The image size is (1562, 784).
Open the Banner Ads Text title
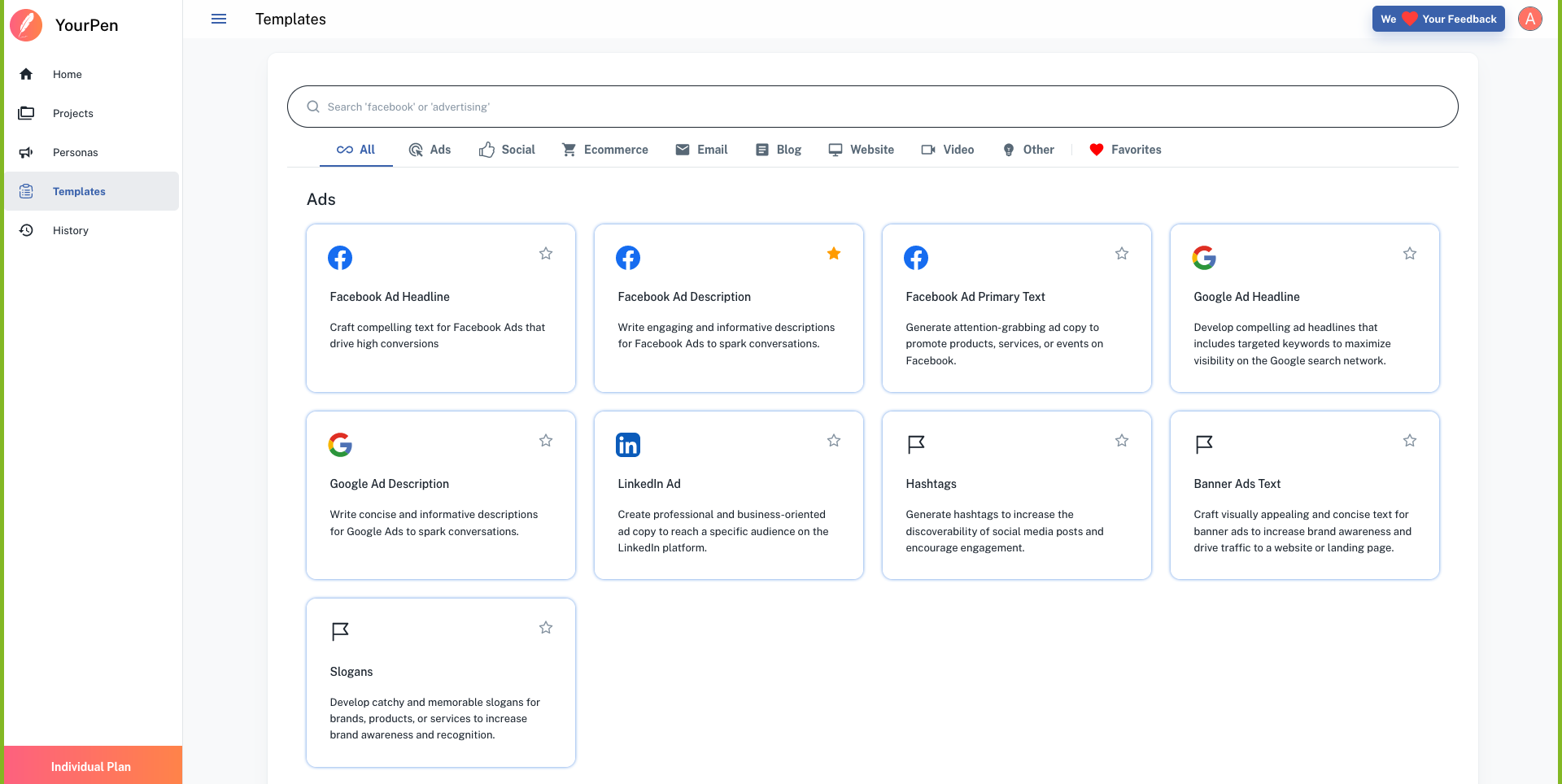coord(1237,484)
